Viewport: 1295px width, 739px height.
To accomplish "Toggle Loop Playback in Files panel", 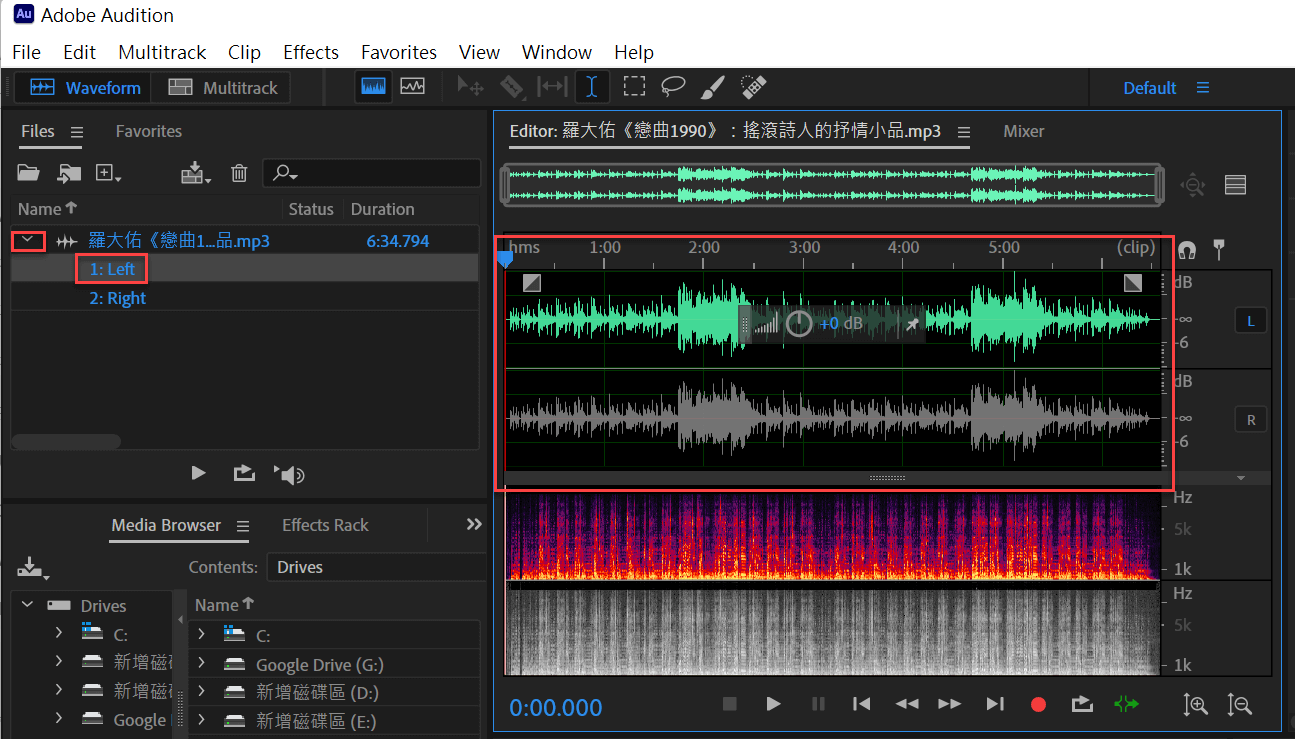I will (244, 473).
